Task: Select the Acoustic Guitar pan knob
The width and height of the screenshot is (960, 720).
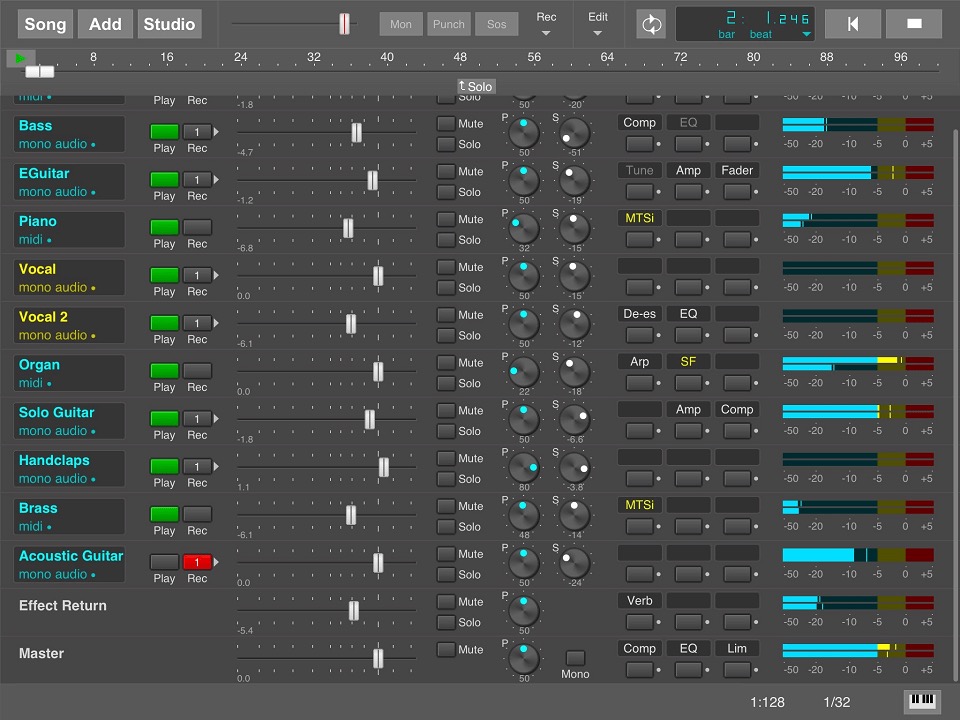Action: pos(524,563)
